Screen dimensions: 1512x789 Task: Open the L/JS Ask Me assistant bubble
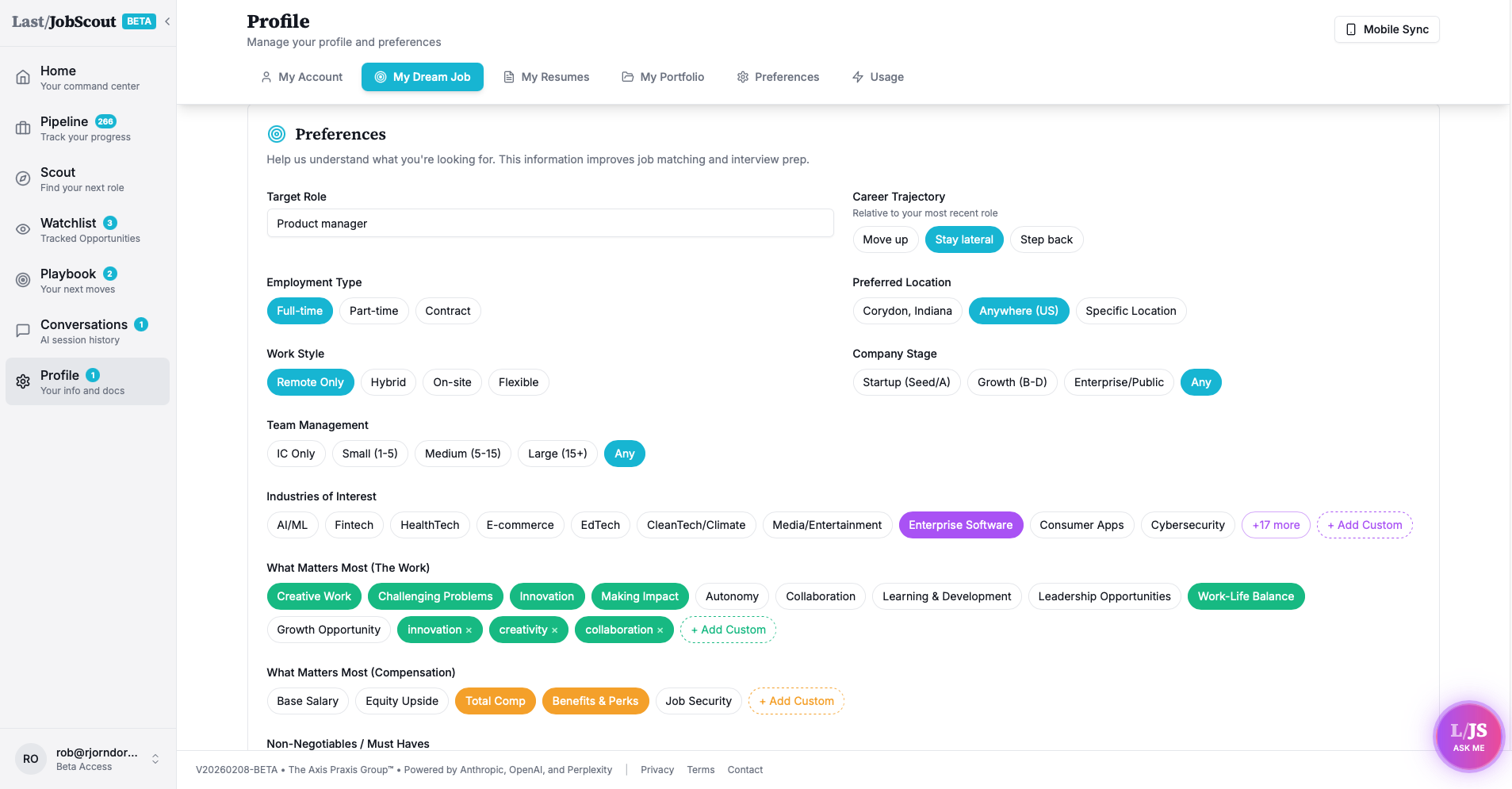click(1468, 736)
